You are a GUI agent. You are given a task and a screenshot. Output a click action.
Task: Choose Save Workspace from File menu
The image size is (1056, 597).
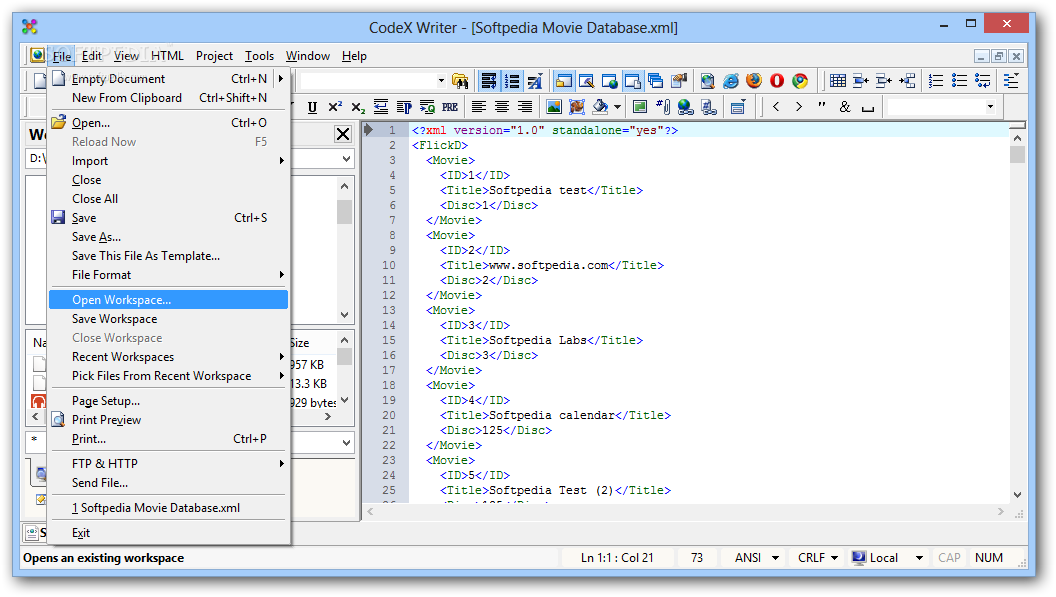(x=168, y=319)
